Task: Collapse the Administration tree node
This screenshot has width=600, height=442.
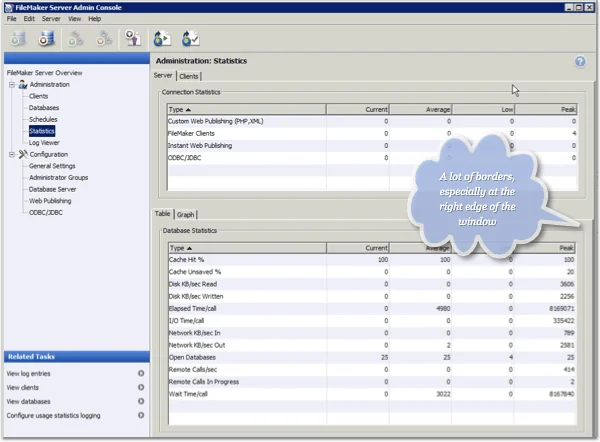Action: pos(12,85)
